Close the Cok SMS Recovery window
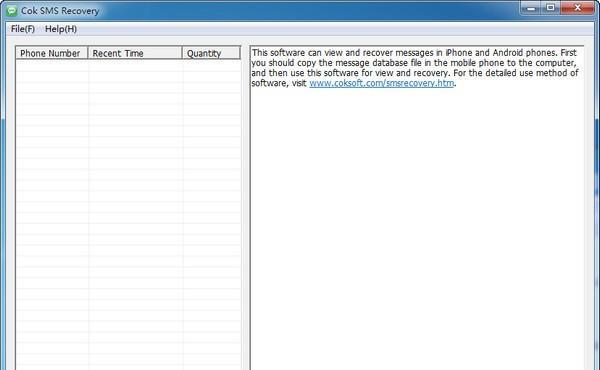The width and height of the screenshot is (600, 370). [577, 8]
